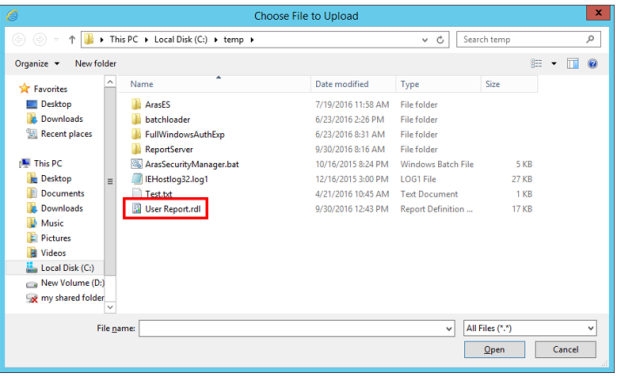
Task: Open the recent locations dropdown arrow
Action: (x=56, y=39)
